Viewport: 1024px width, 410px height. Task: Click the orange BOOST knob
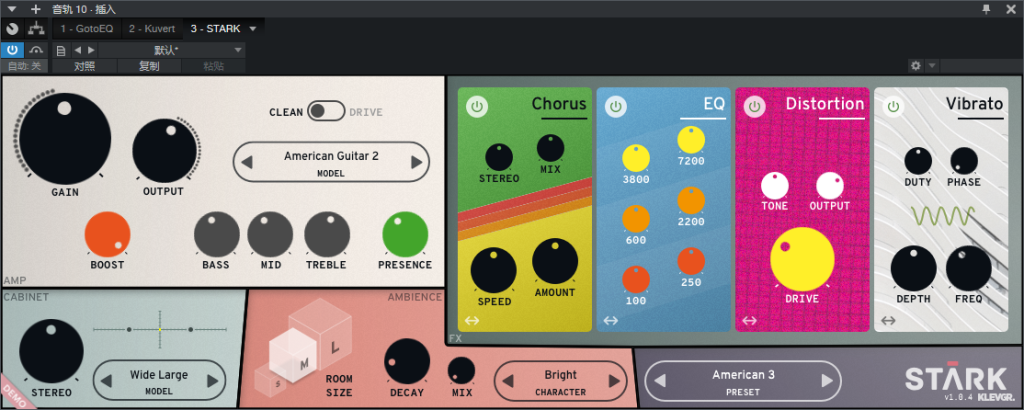[x=108, y=234]
